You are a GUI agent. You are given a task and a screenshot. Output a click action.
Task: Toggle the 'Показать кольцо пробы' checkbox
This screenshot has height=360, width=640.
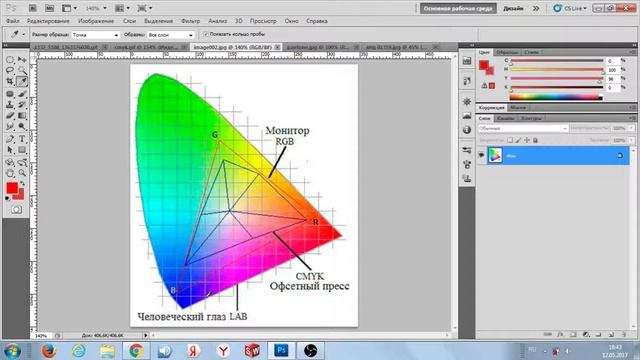(x=205, y=34)
